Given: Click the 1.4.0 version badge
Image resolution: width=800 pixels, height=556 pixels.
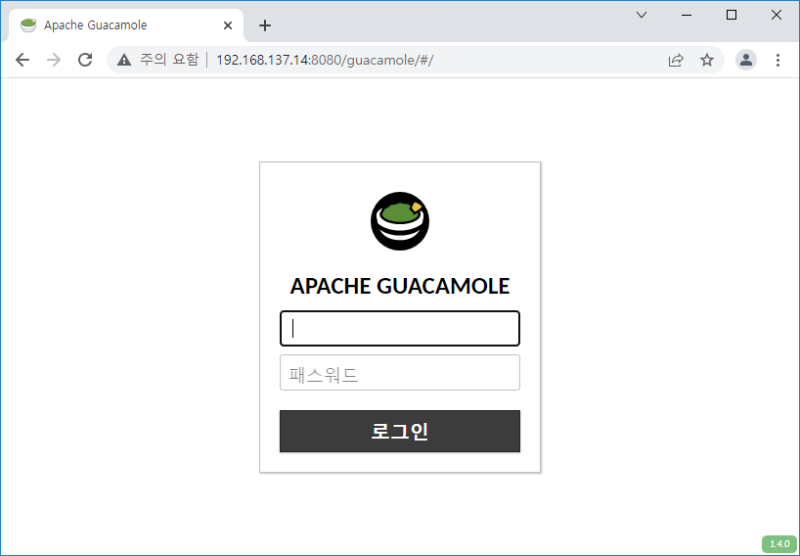Looking at the screenshot, I should (x=779, y=544).
